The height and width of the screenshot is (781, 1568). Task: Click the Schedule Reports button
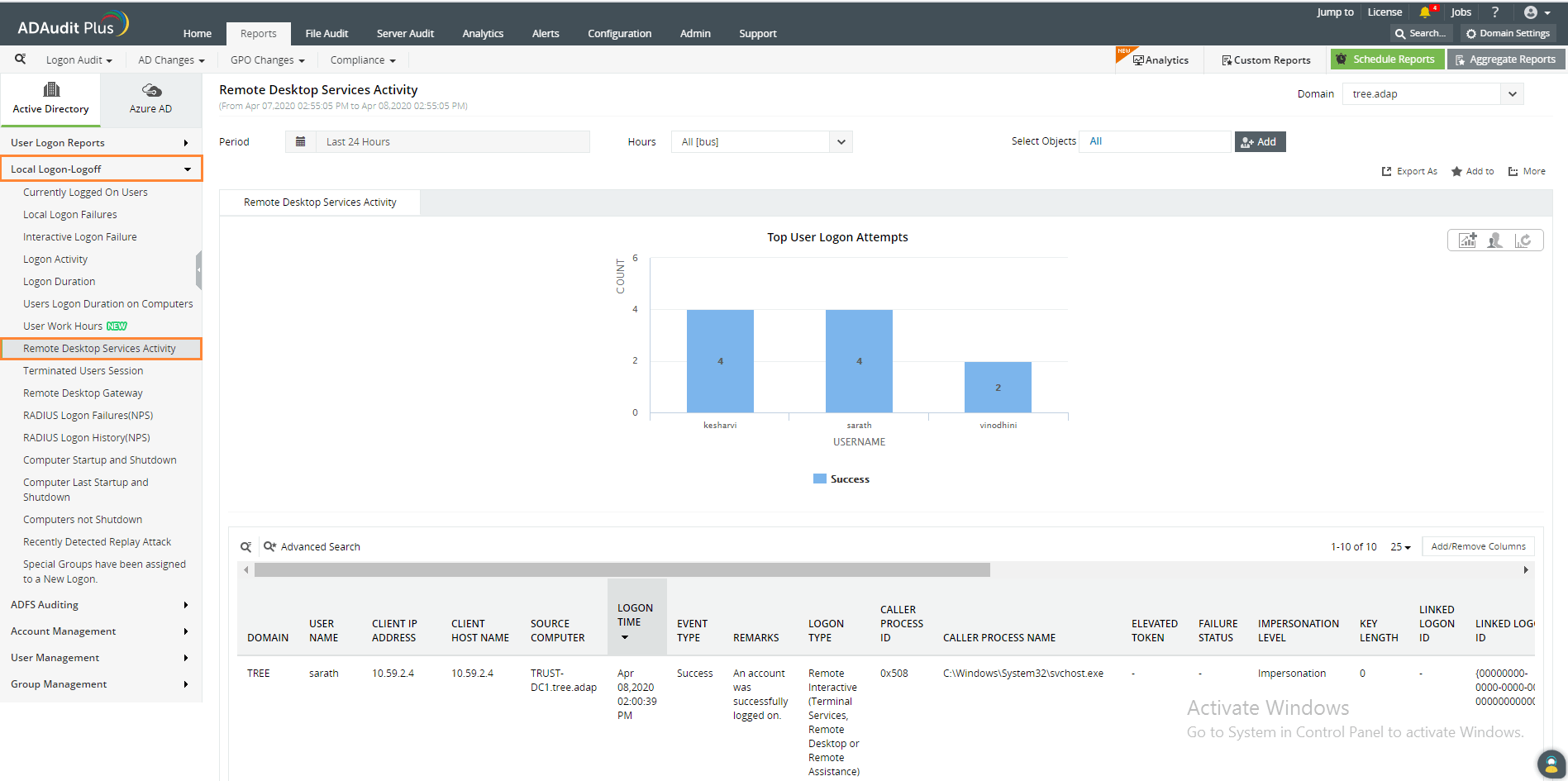(1387, 60)
